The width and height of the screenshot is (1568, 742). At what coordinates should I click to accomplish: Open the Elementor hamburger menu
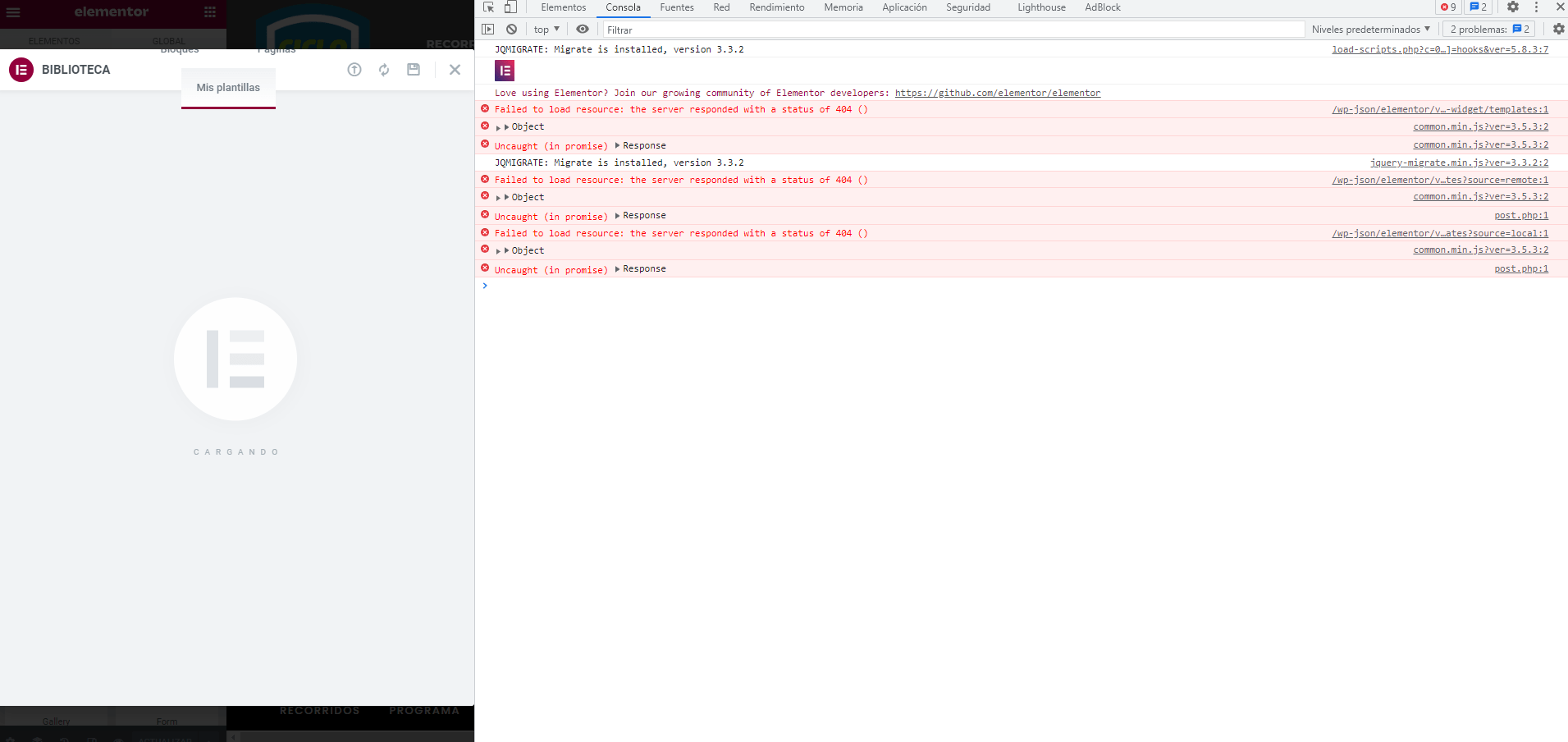pos(13,12)
